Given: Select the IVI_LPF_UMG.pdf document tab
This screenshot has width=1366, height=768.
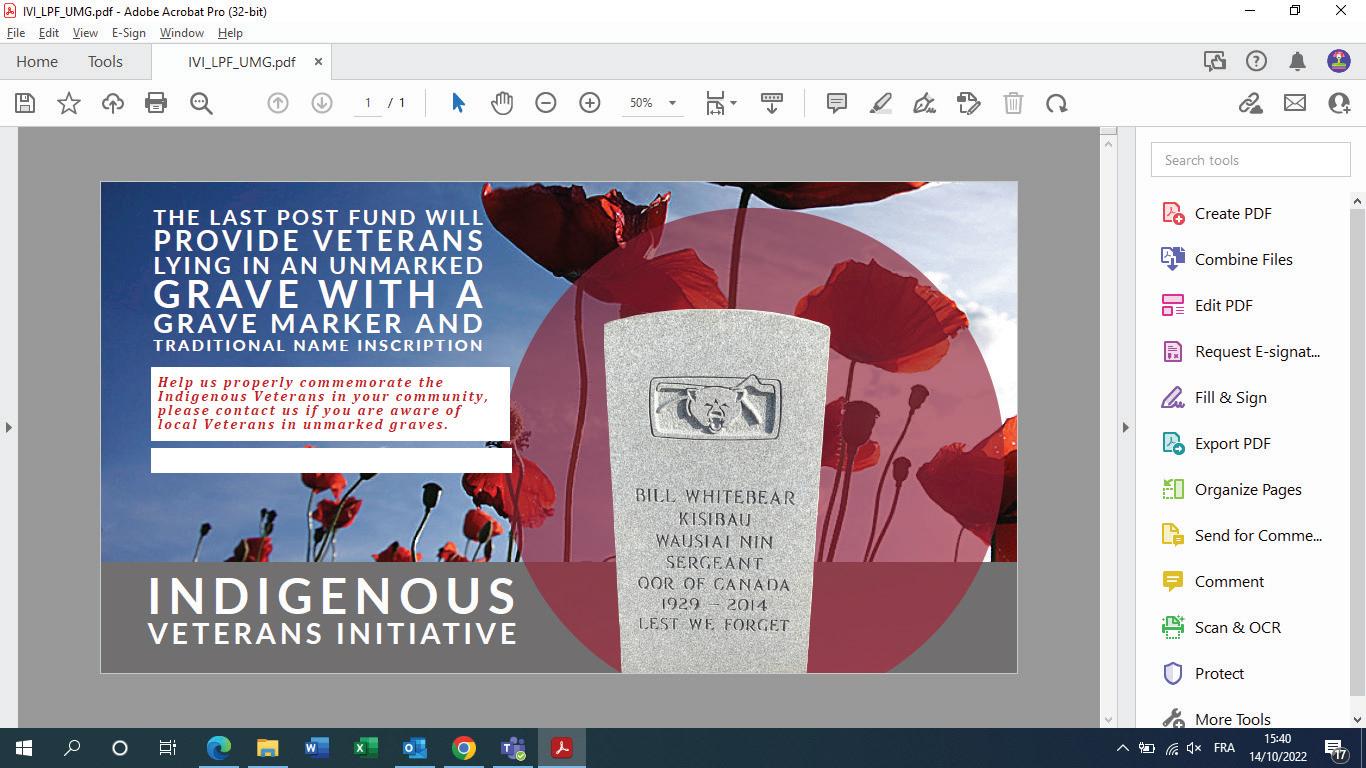Looking at the screenshot, I should [x=242, y=61].
